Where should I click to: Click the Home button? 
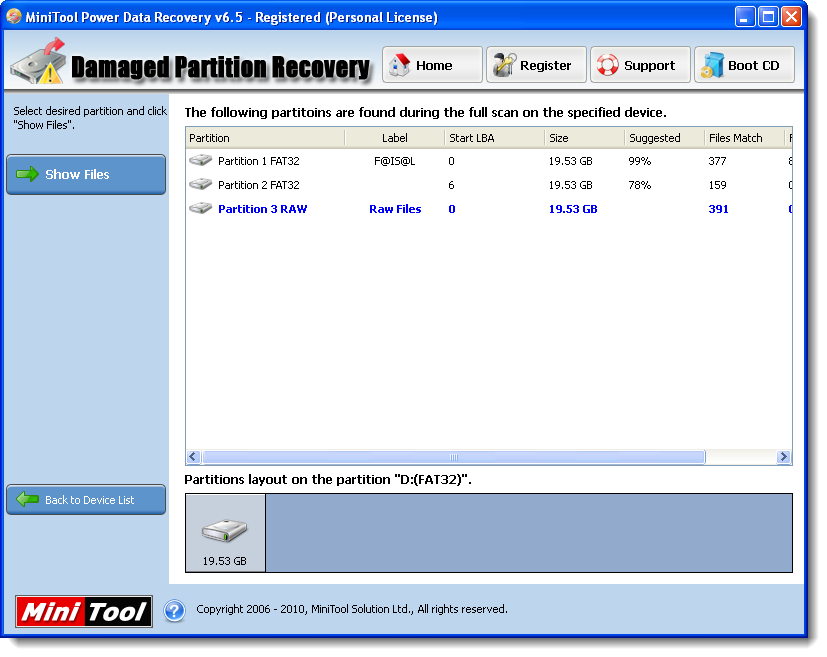click(432, 65)
